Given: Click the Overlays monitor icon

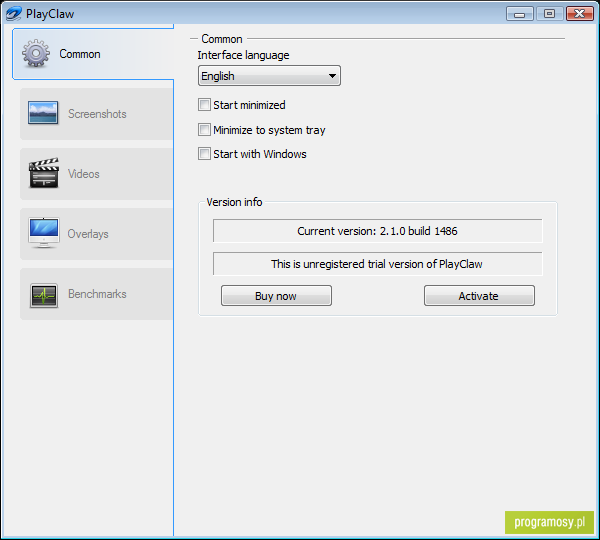Looking at the screenshot, I should [44, 233].
